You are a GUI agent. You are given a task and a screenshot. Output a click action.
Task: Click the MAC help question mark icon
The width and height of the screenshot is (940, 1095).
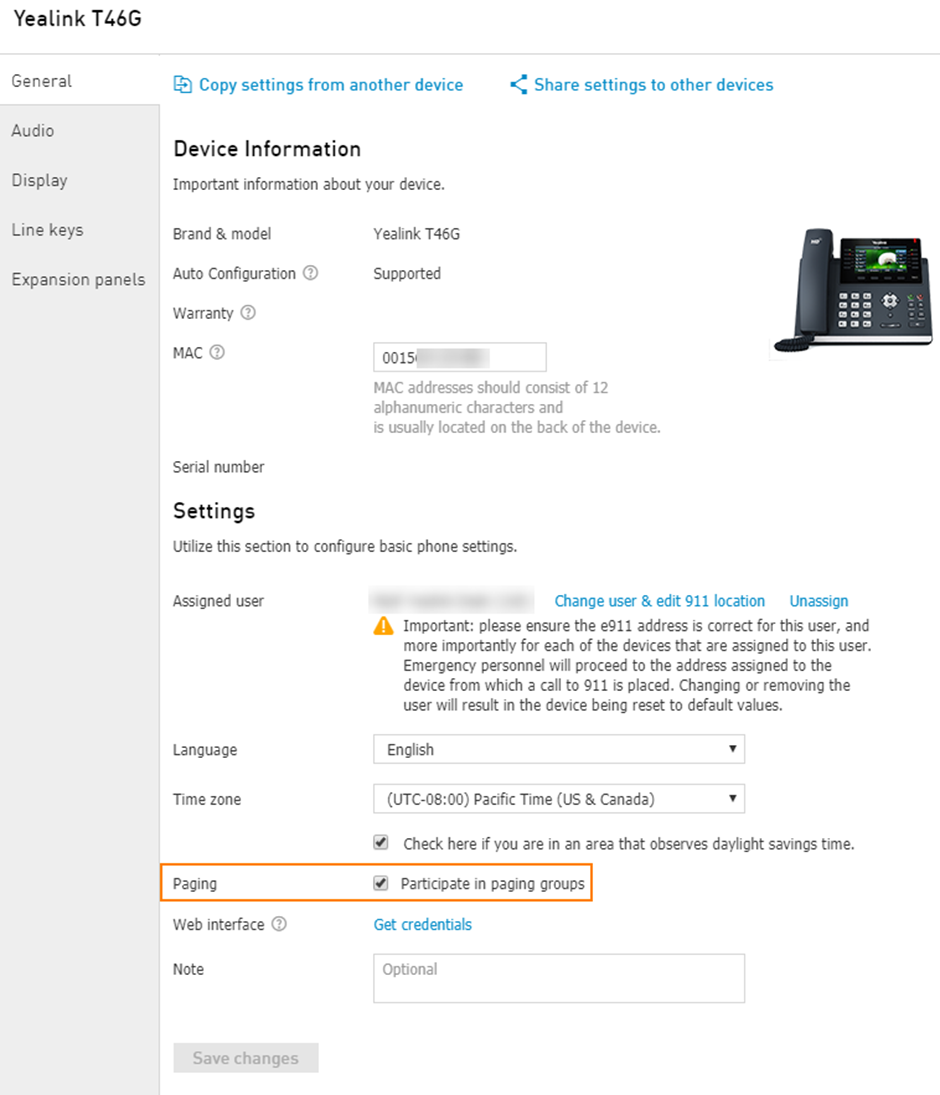[x=217, y=352]
